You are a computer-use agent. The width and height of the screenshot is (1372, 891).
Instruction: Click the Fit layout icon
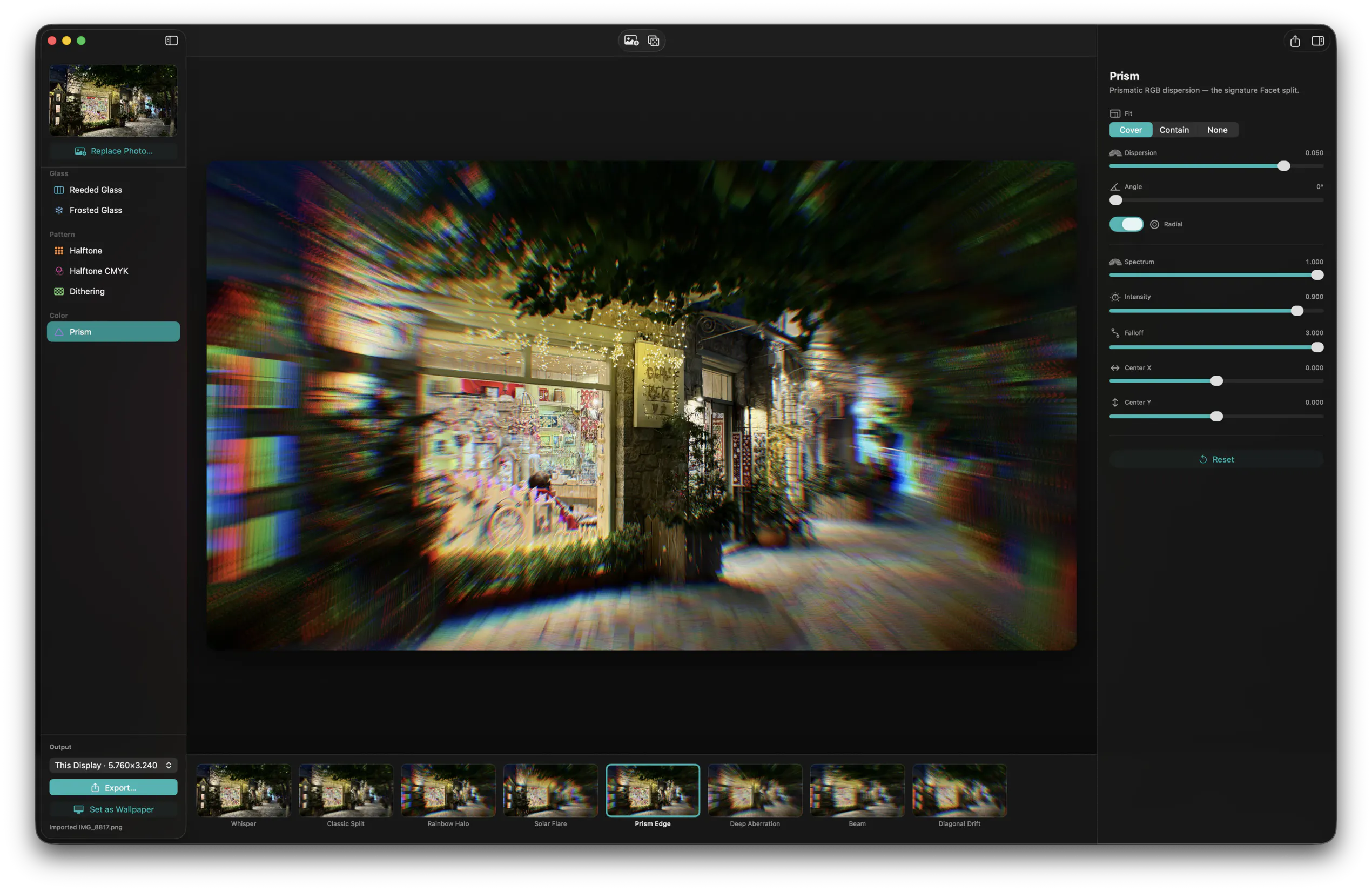point(1115,113)
